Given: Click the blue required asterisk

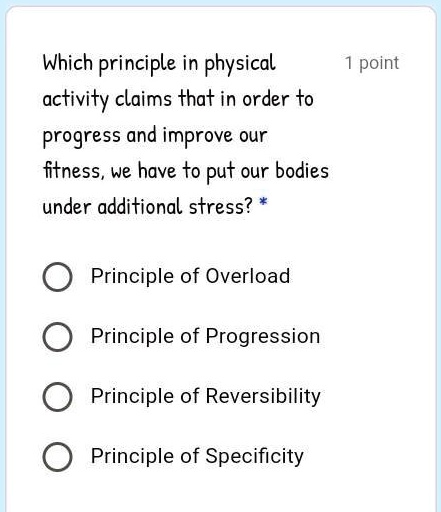Looking at the screenshot, I should click(263, 202).
